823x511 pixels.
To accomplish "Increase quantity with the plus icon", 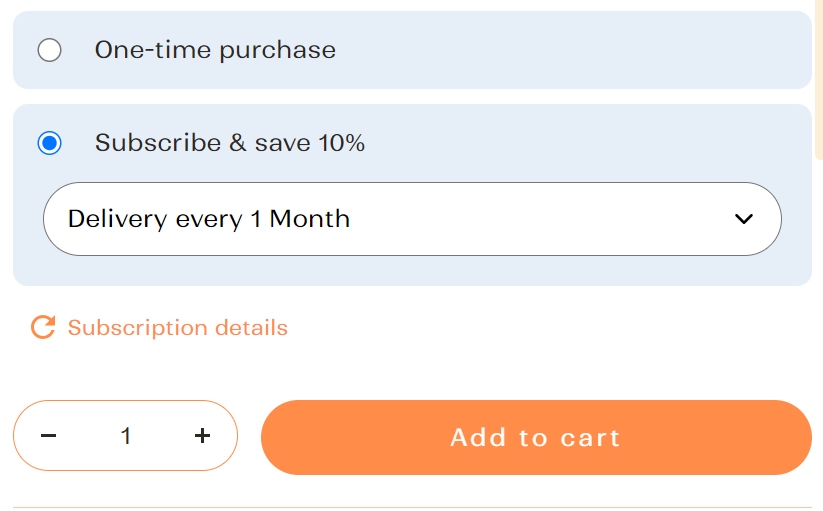I will pos(202,435).
